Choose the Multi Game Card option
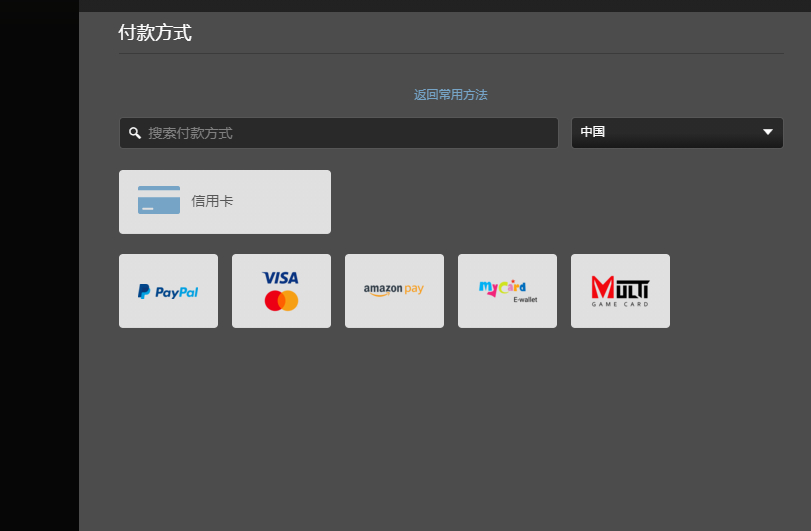The height and width of the screenshot is (531, 811). 620,291
